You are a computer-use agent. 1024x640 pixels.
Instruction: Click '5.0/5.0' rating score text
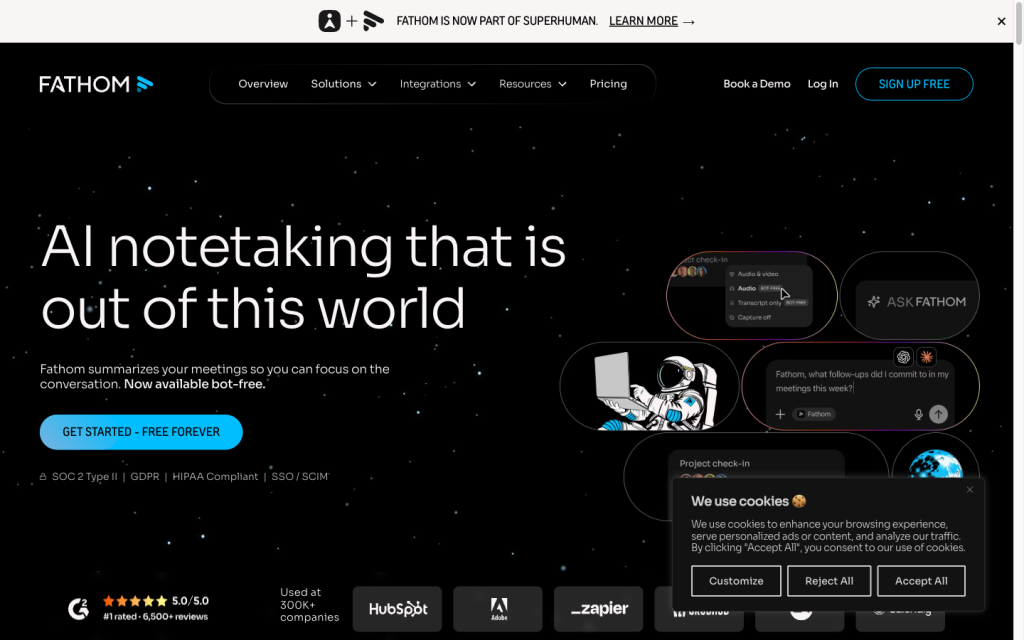(x=190, y=601)
